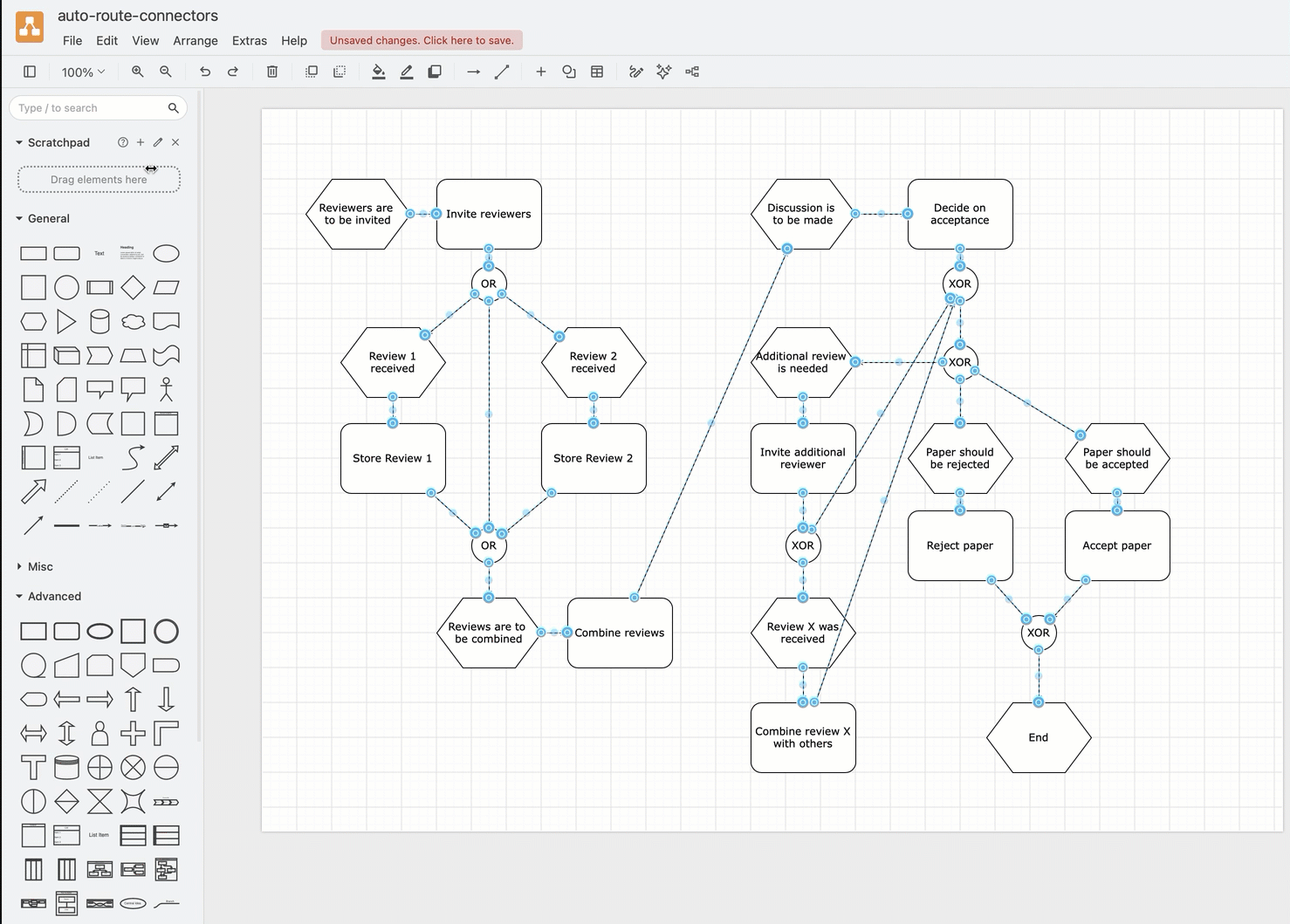Open the View menu
1290x924 pixels.
[146, 40]
